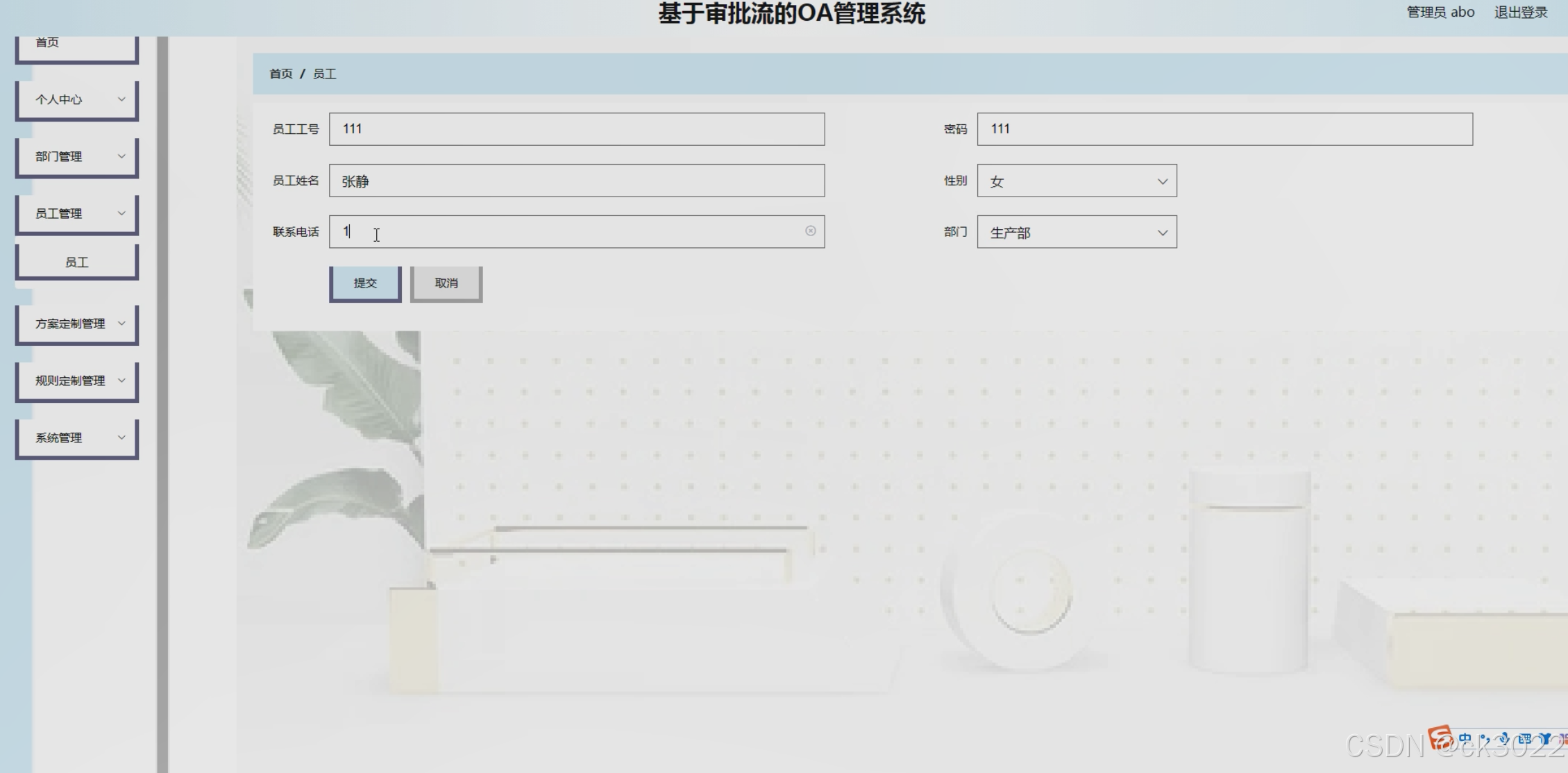This screenshot has height=773, width=1568.
Task: Click 退出登录 at top right
Action: 1520,12
